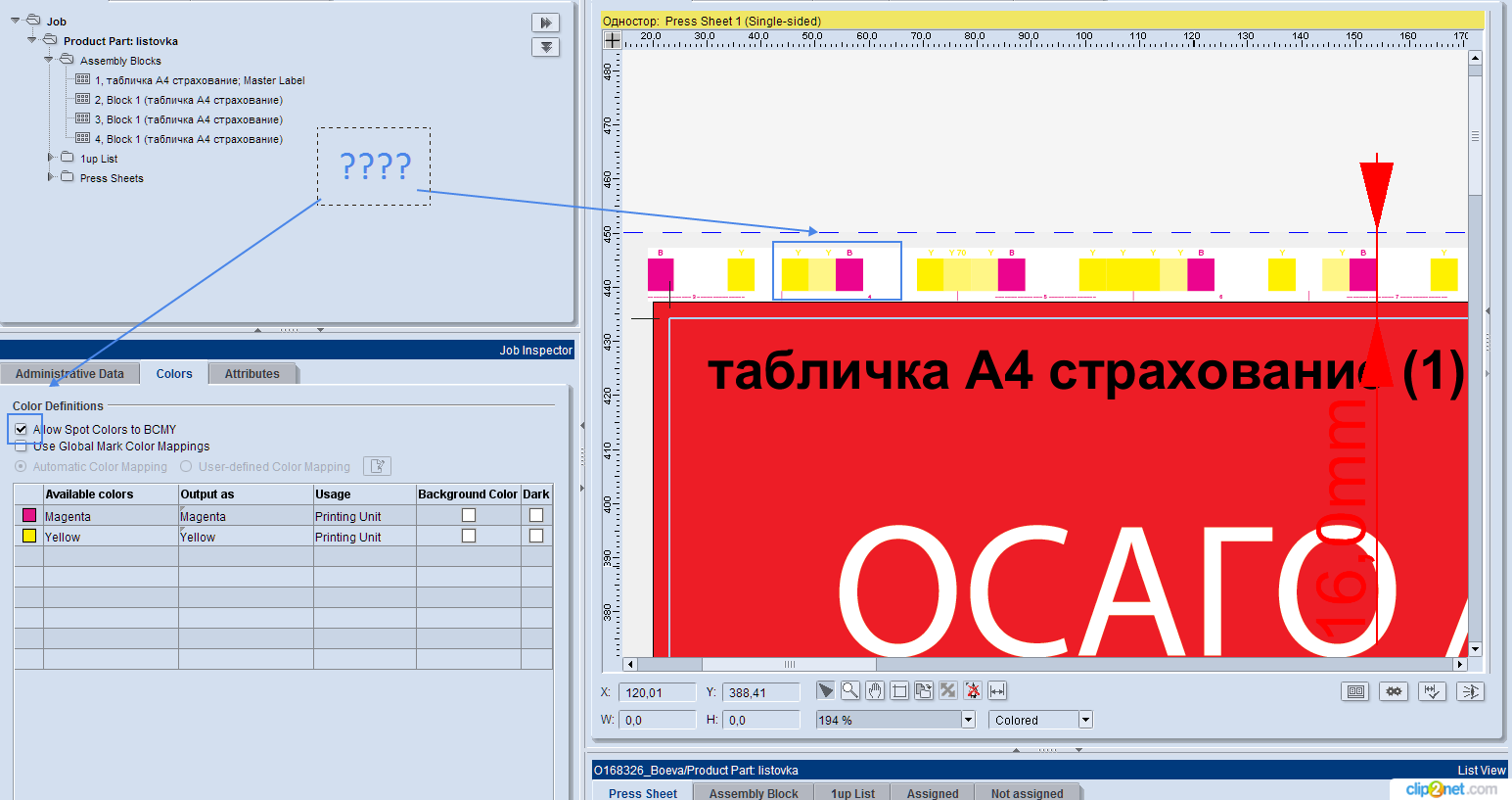Select User-defined Color Mapping radio button
Screen dimensions: 1512x800
click(186, 467)
